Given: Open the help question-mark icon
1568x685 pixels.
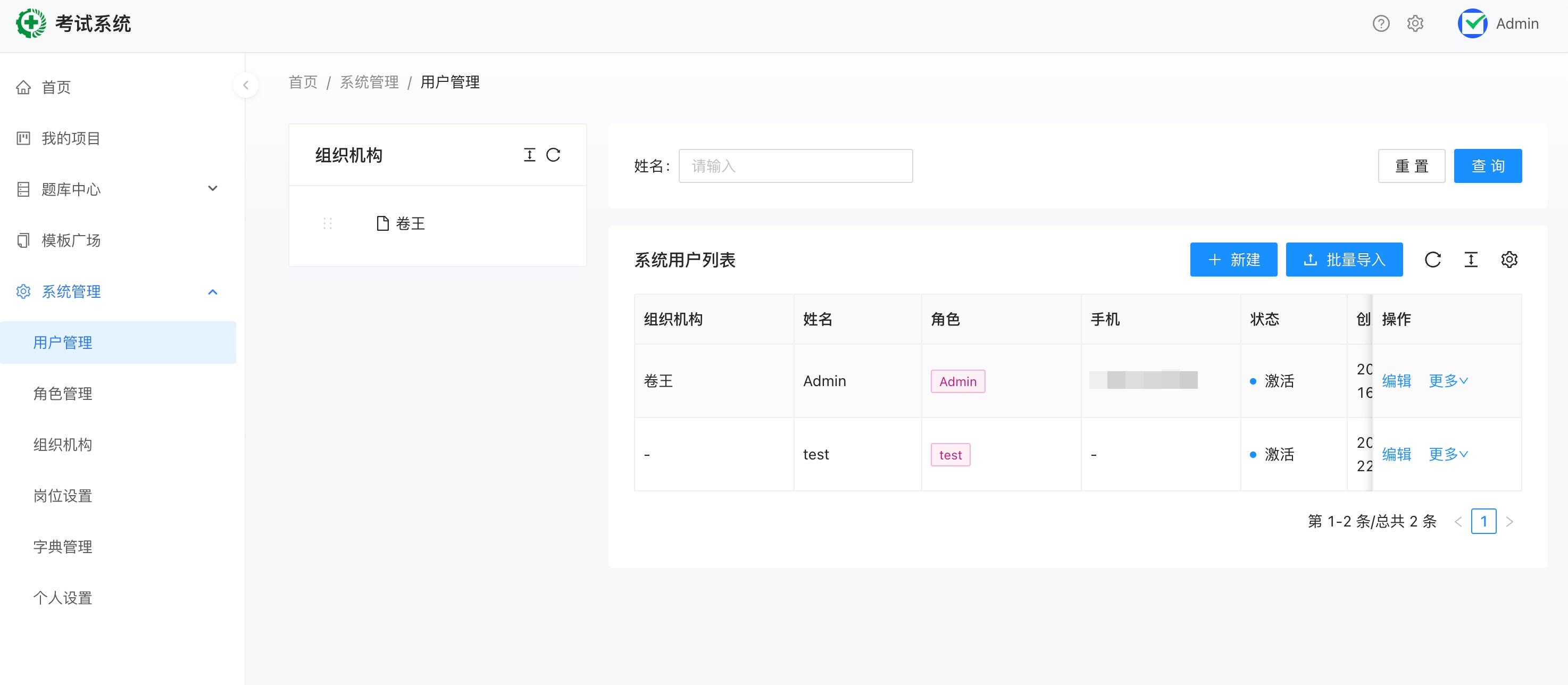Looking at the screenshot, I should (x=1381, y=24).
